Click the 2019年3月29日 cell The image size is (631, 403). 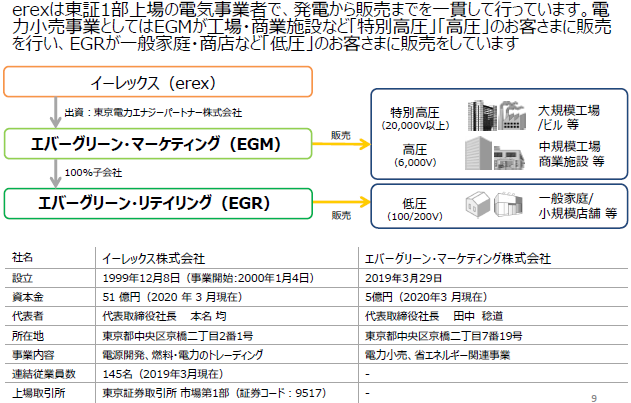pyautogui.click(x=404, y=278)
